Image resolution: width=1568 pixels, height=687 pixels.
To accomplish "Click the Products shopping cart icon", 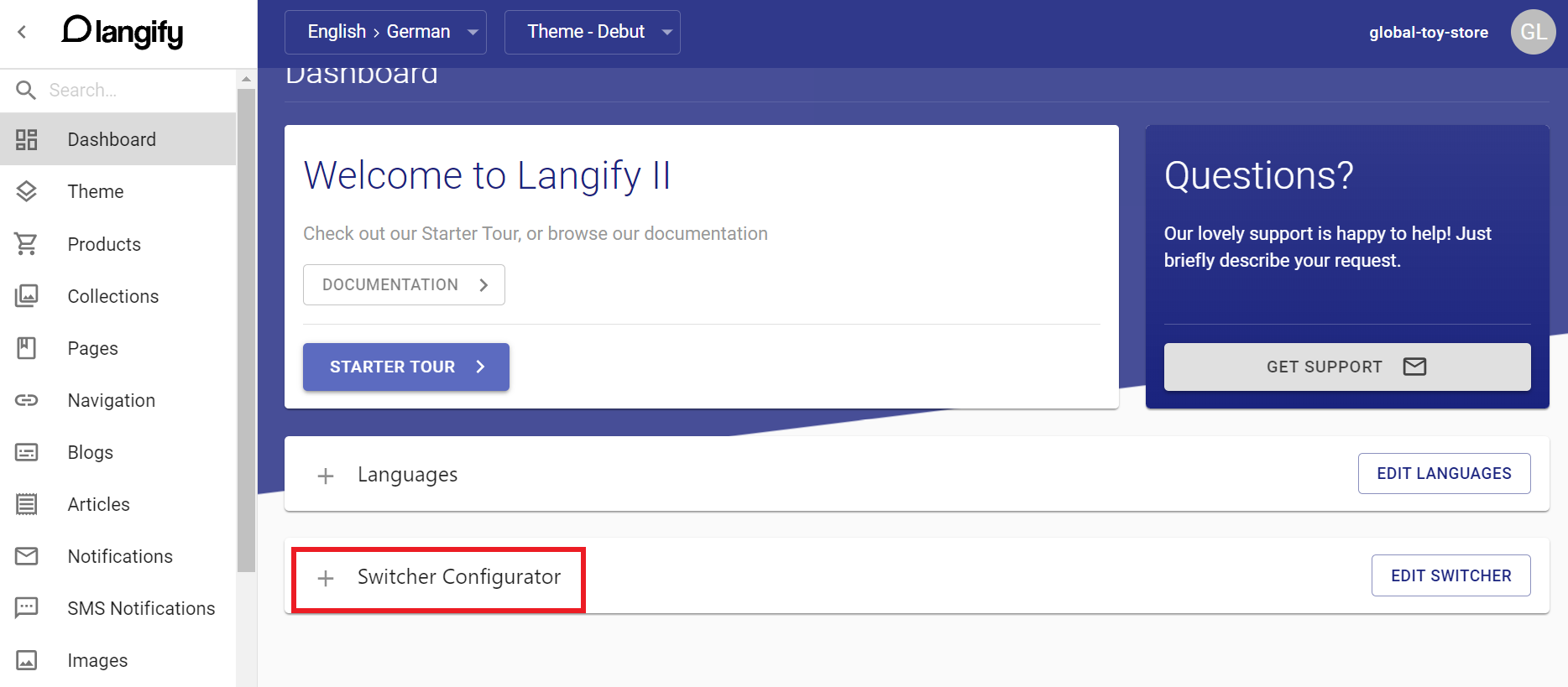I will 26,244.
